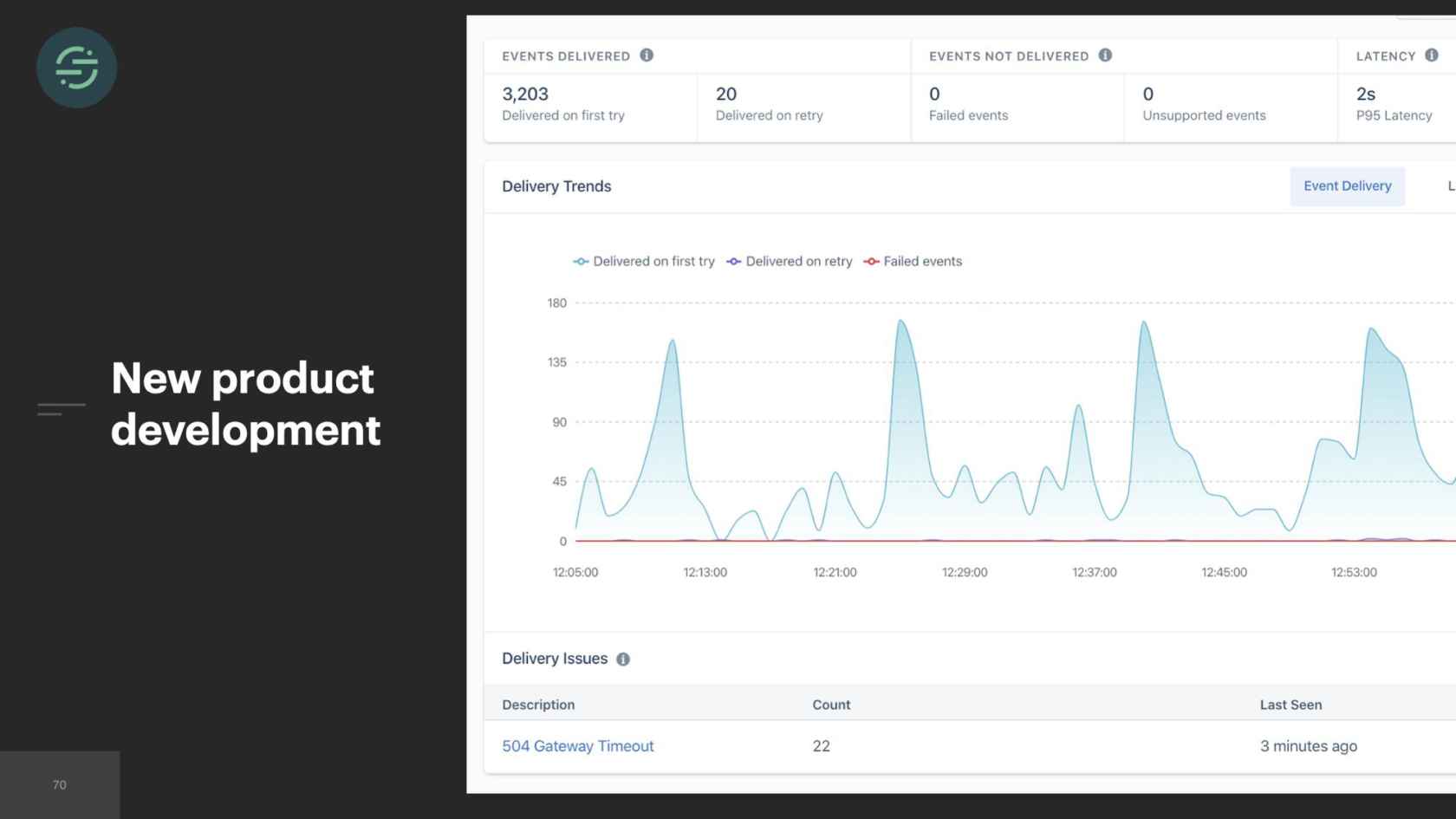Click info icon next to Delivery Issues

[623, 660]
